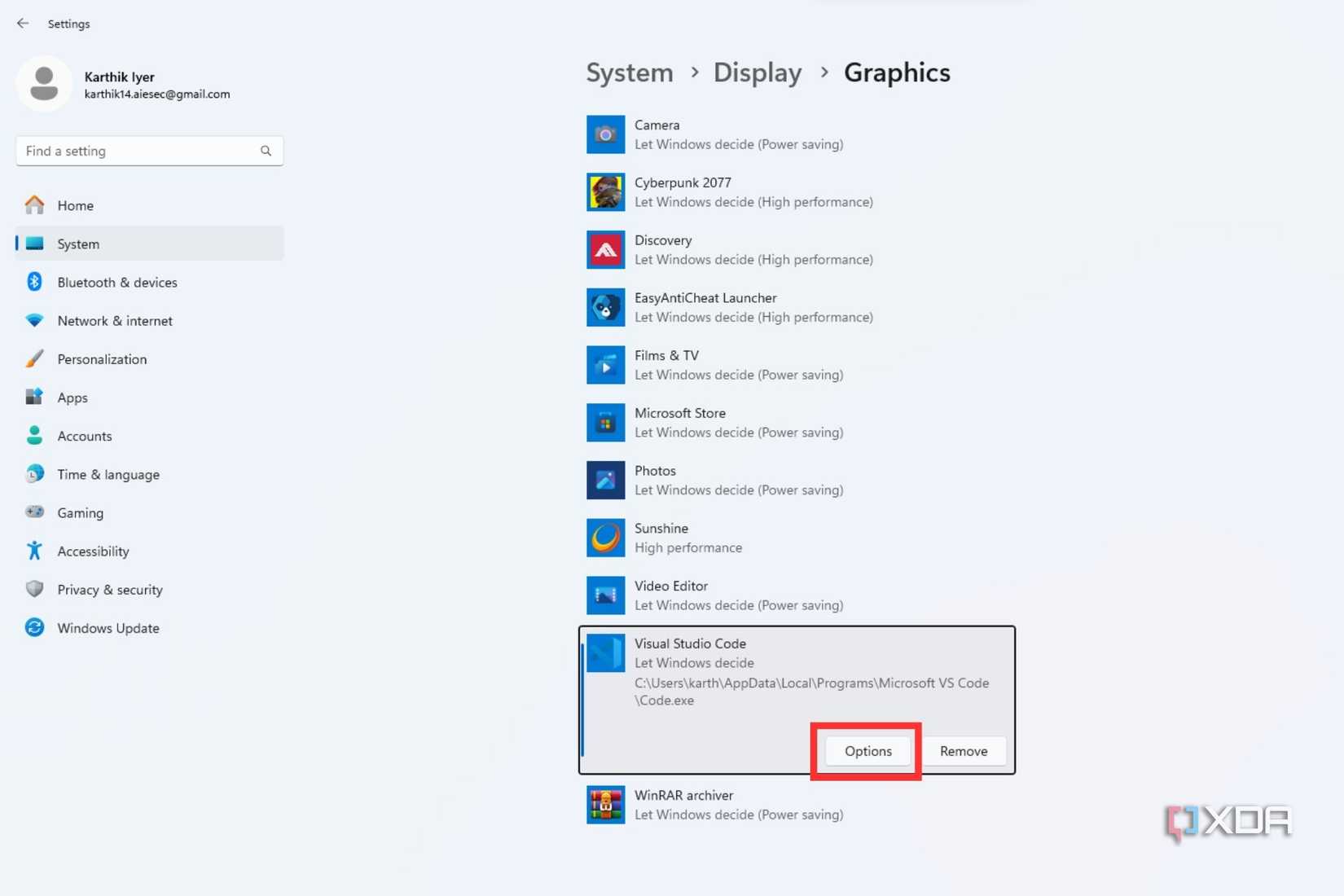The image size is (1344, 896).
Task: Go to Gaming settings
Action: point(149,512)
